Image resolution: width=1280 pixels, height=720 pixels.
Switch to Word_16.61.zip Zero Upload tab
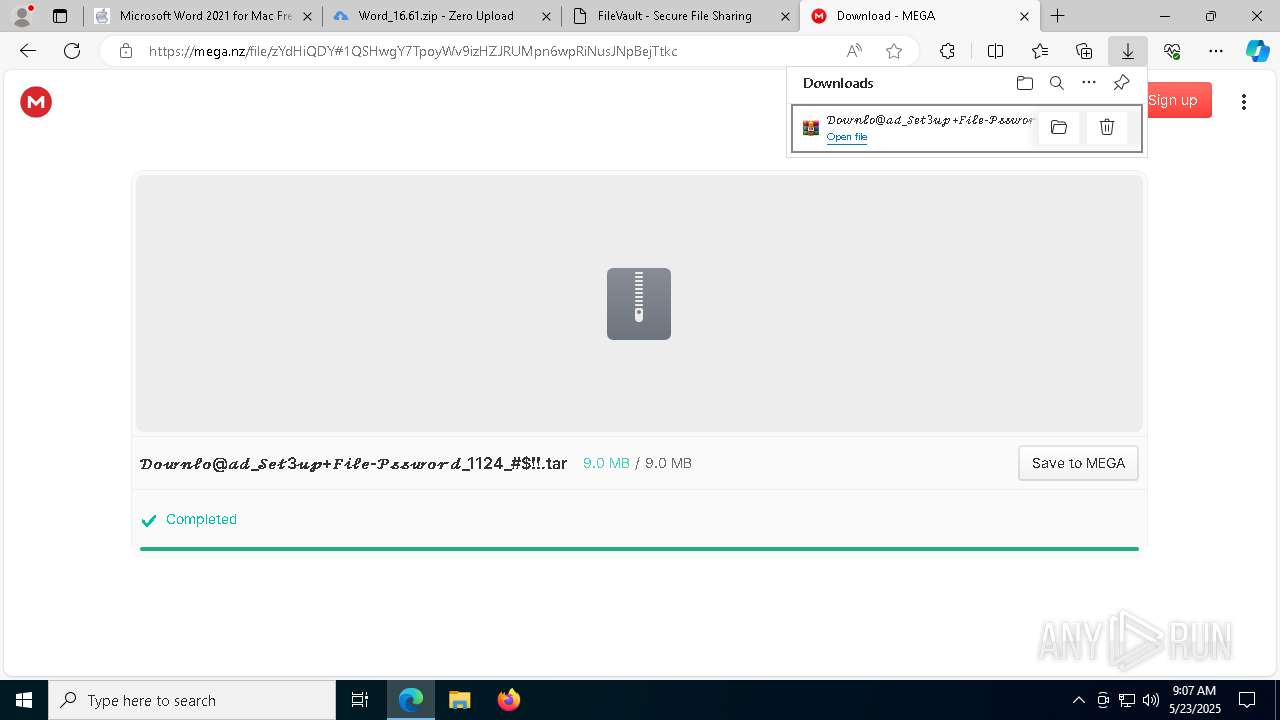tap(442, 16)
